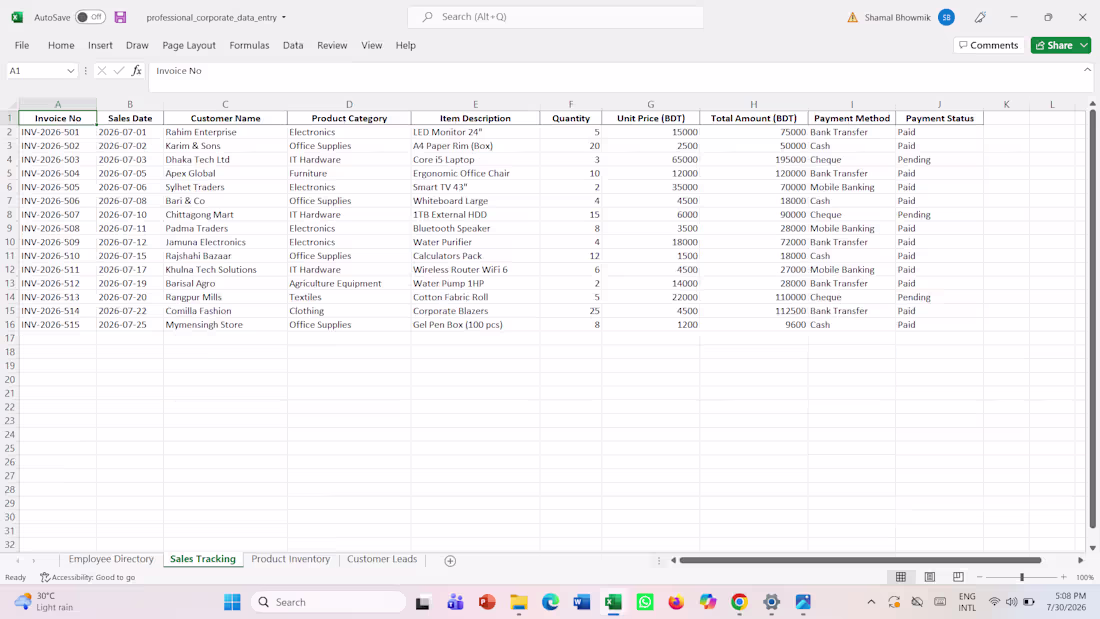Click the add new sheet plus icon

pos(450,561)
